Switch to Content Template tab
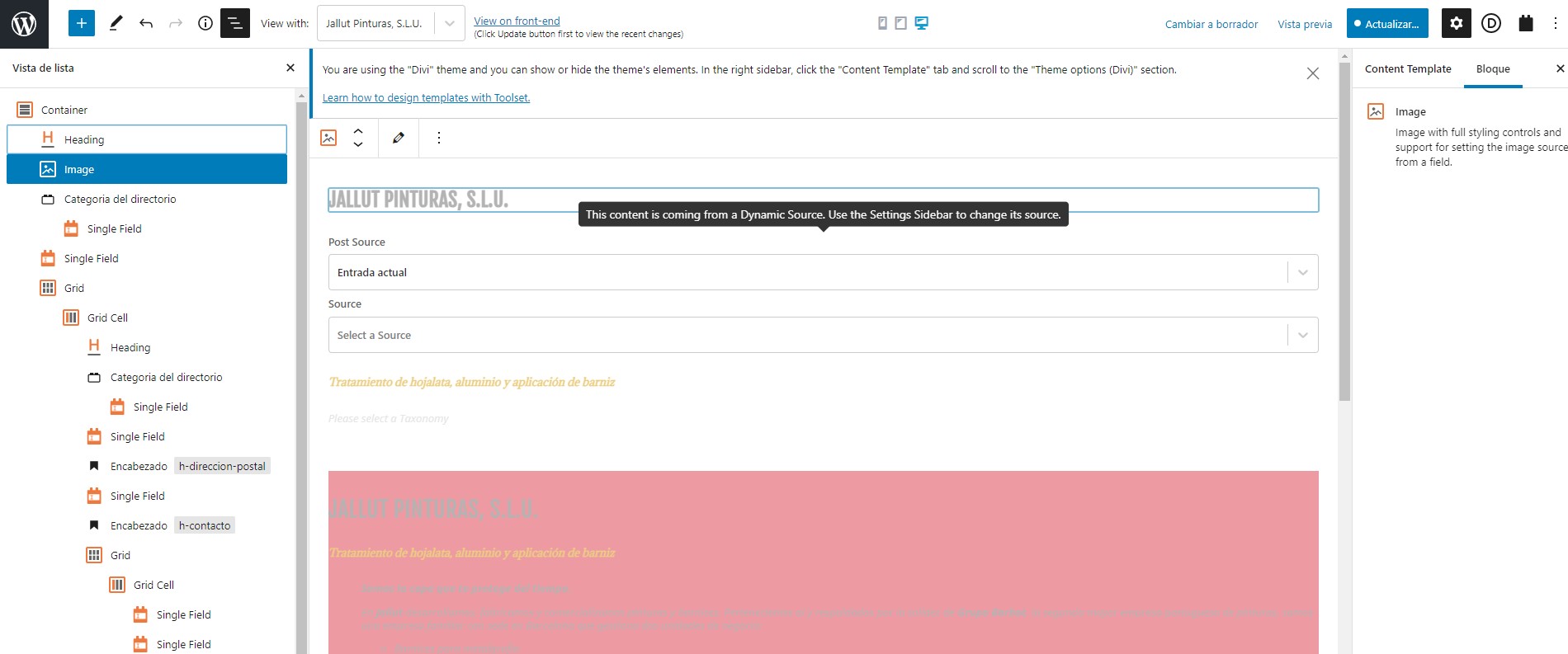The image size is (1568, 654). pos(1407,69)
